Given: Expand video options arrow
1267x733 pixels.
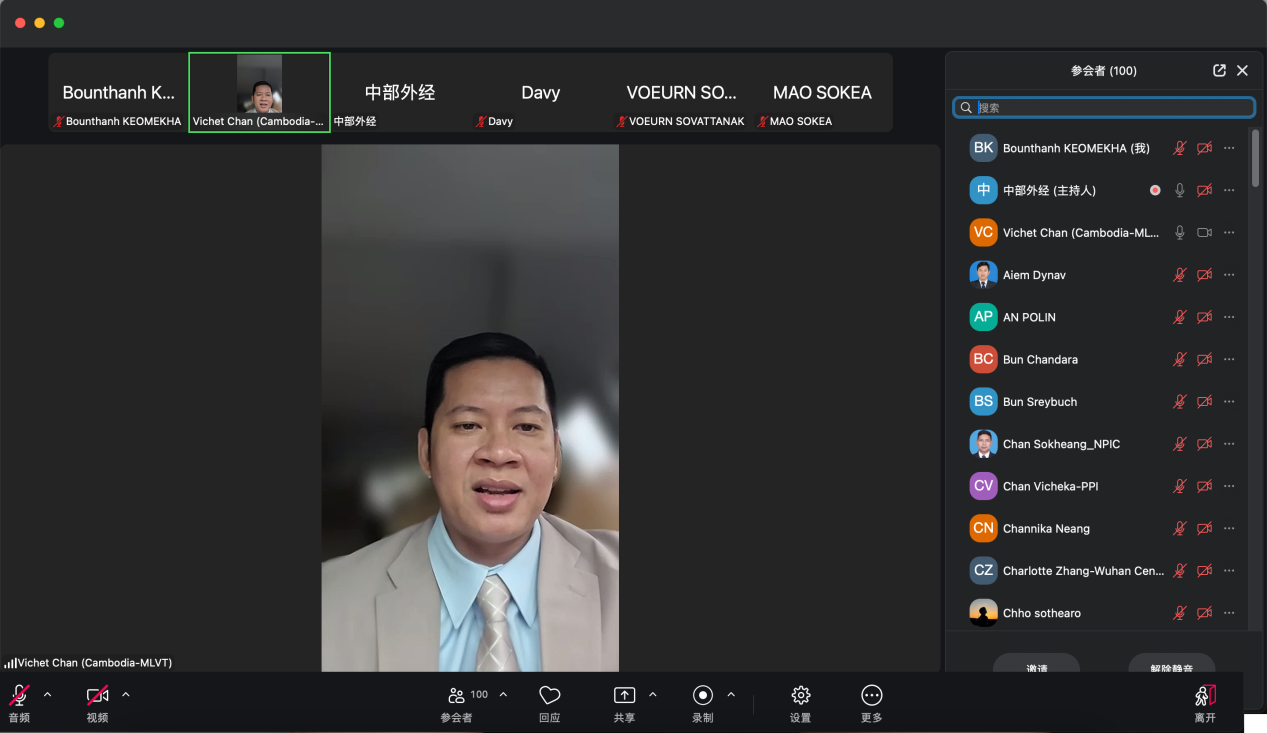Looking at the screenshot, I should (125, 694).
